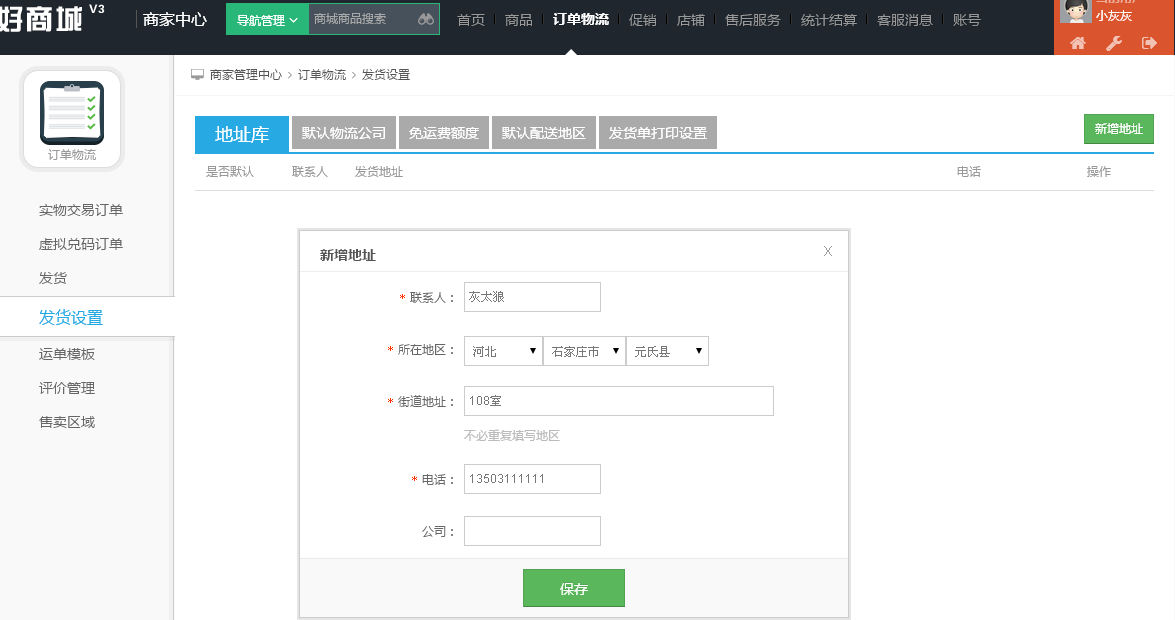
Task: Close the 新增地址 dialog with X
Action: 827,251
